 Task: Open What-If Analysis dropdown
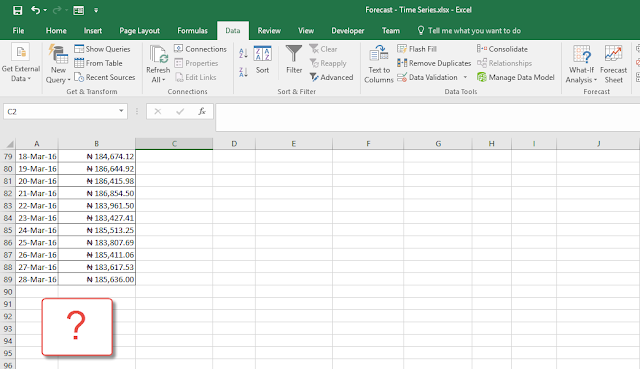tap(581, 64)
